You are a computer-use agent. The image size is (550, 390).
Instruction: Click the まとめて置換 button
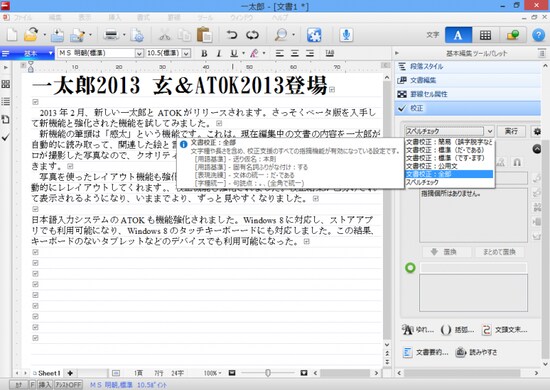coord(499,252)
